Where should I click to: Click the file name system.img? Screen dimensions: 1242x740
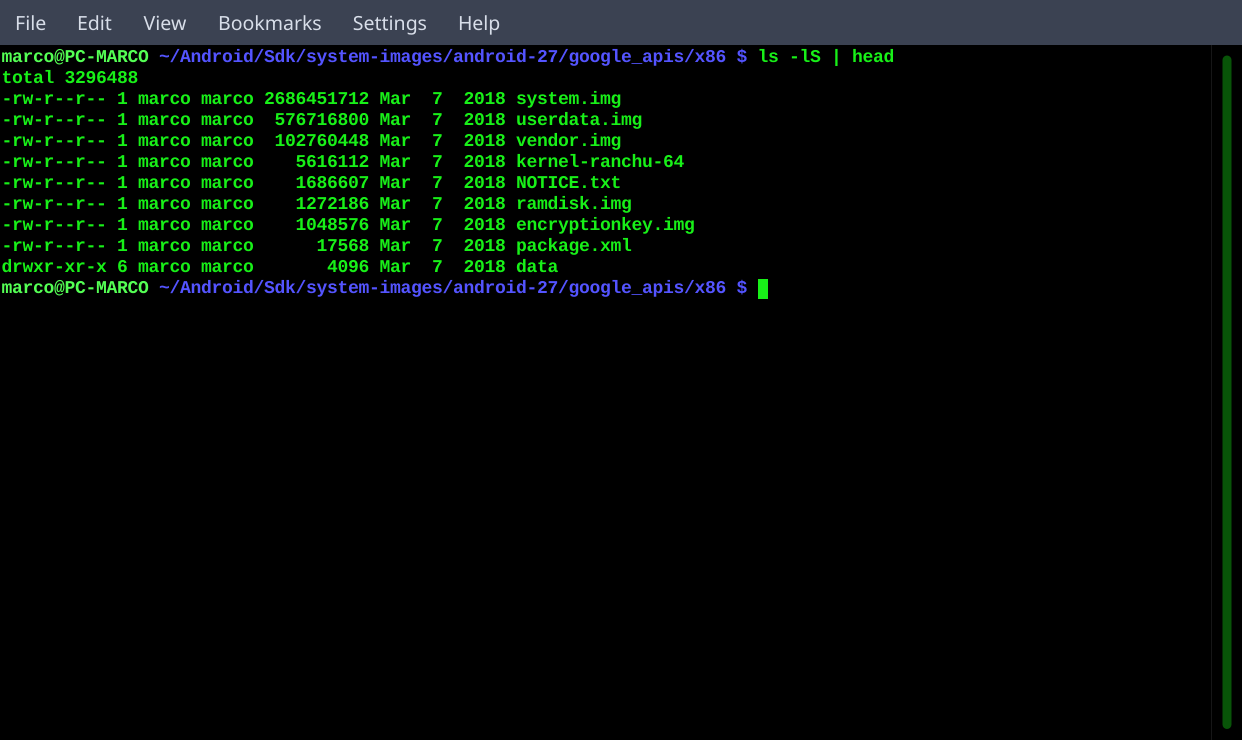click(x=568, y=99)
